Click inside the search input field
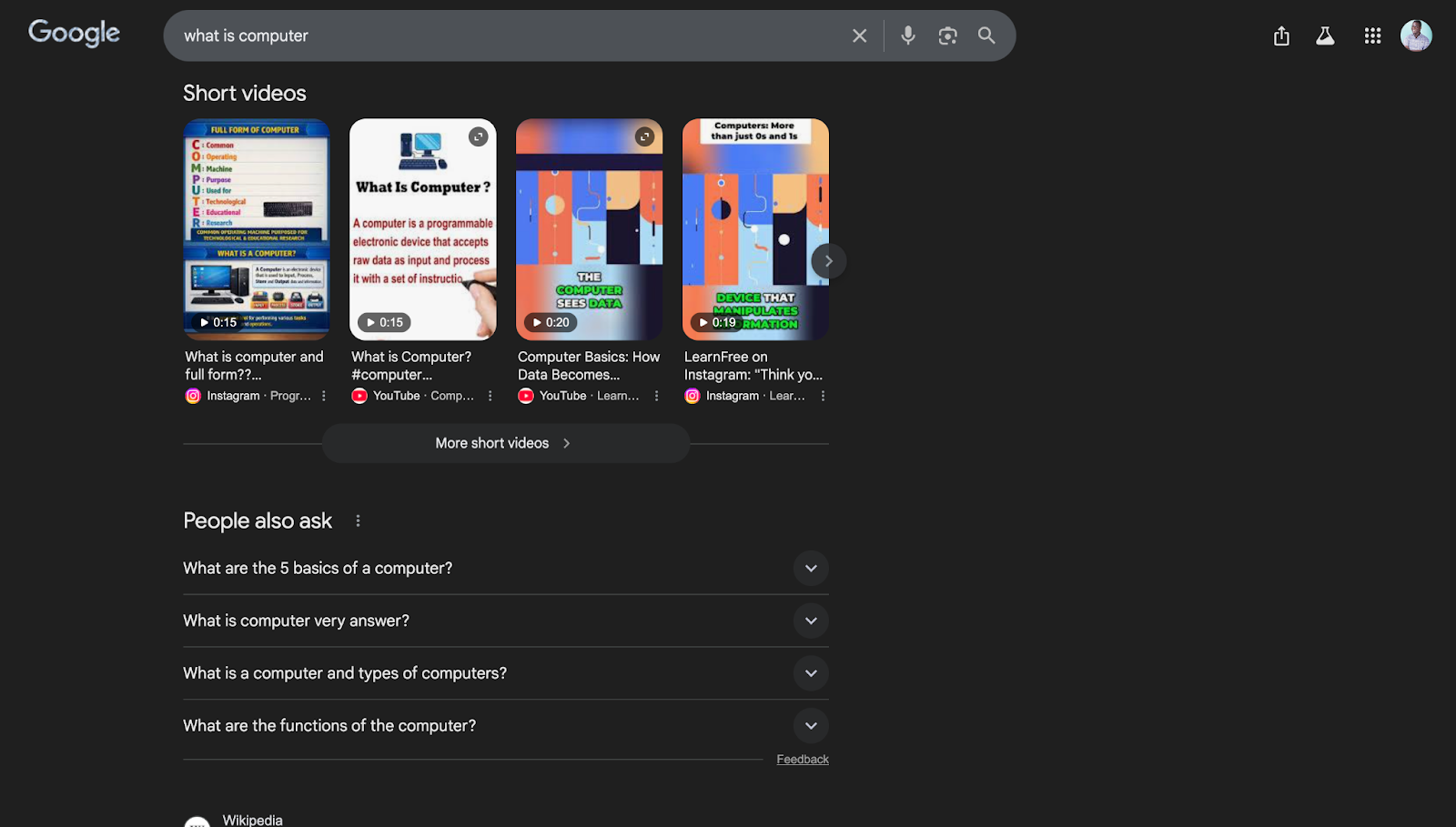Viewport: 1456px width, 827px height. tap(500, 35)
